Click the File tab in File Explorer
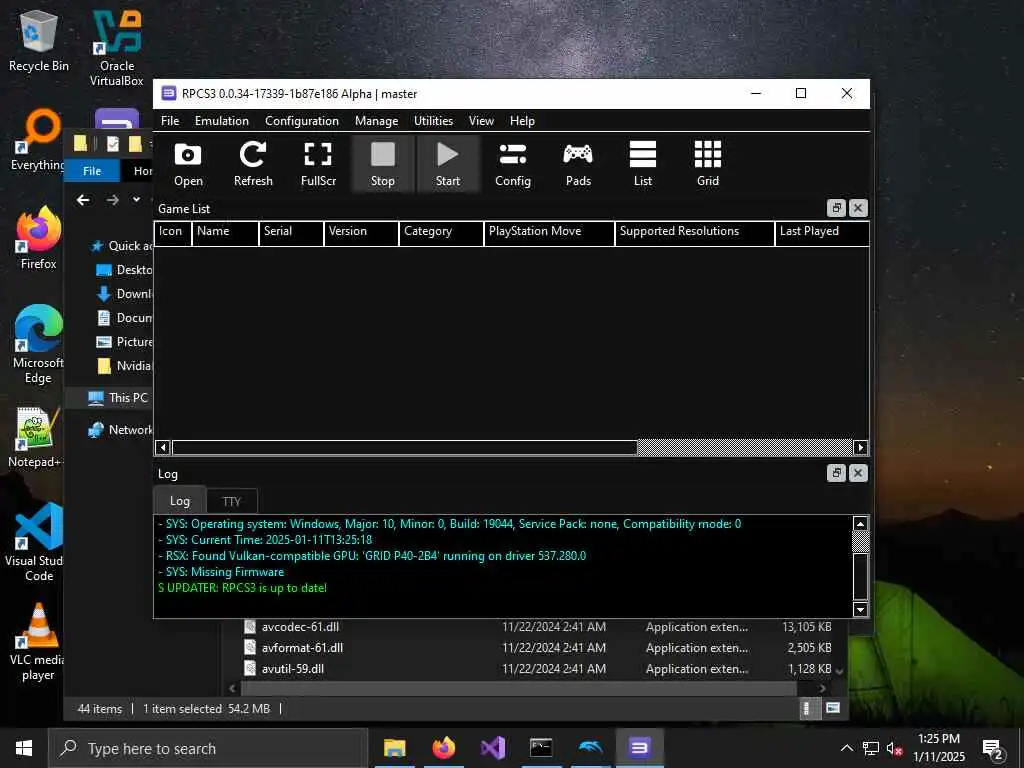Viewport: 1024px width, 768px height. pyautogui.click(x=92, y=170)
